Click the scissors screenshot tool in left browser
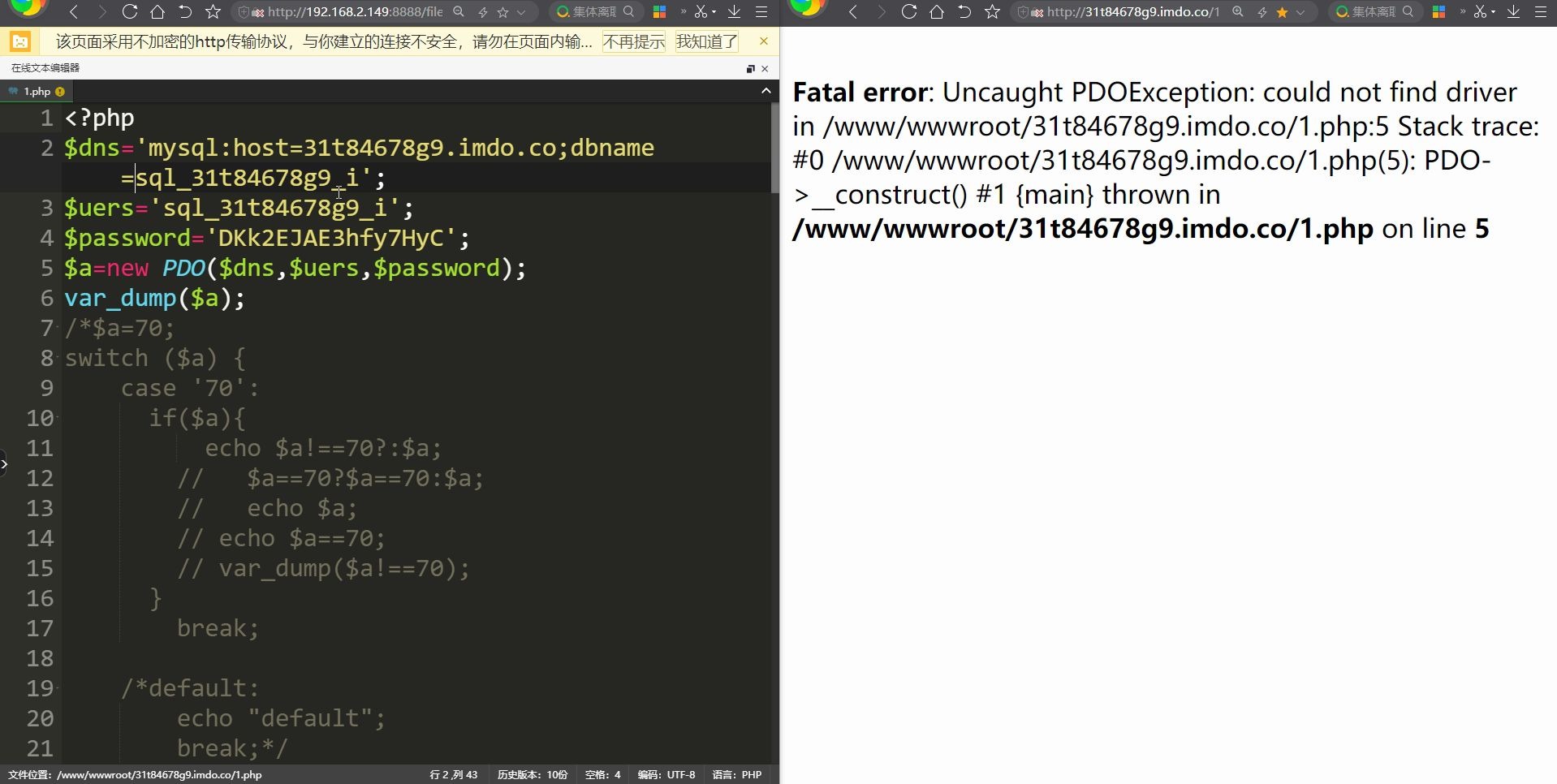1557x784 pixels. click(x=701, y=11)
